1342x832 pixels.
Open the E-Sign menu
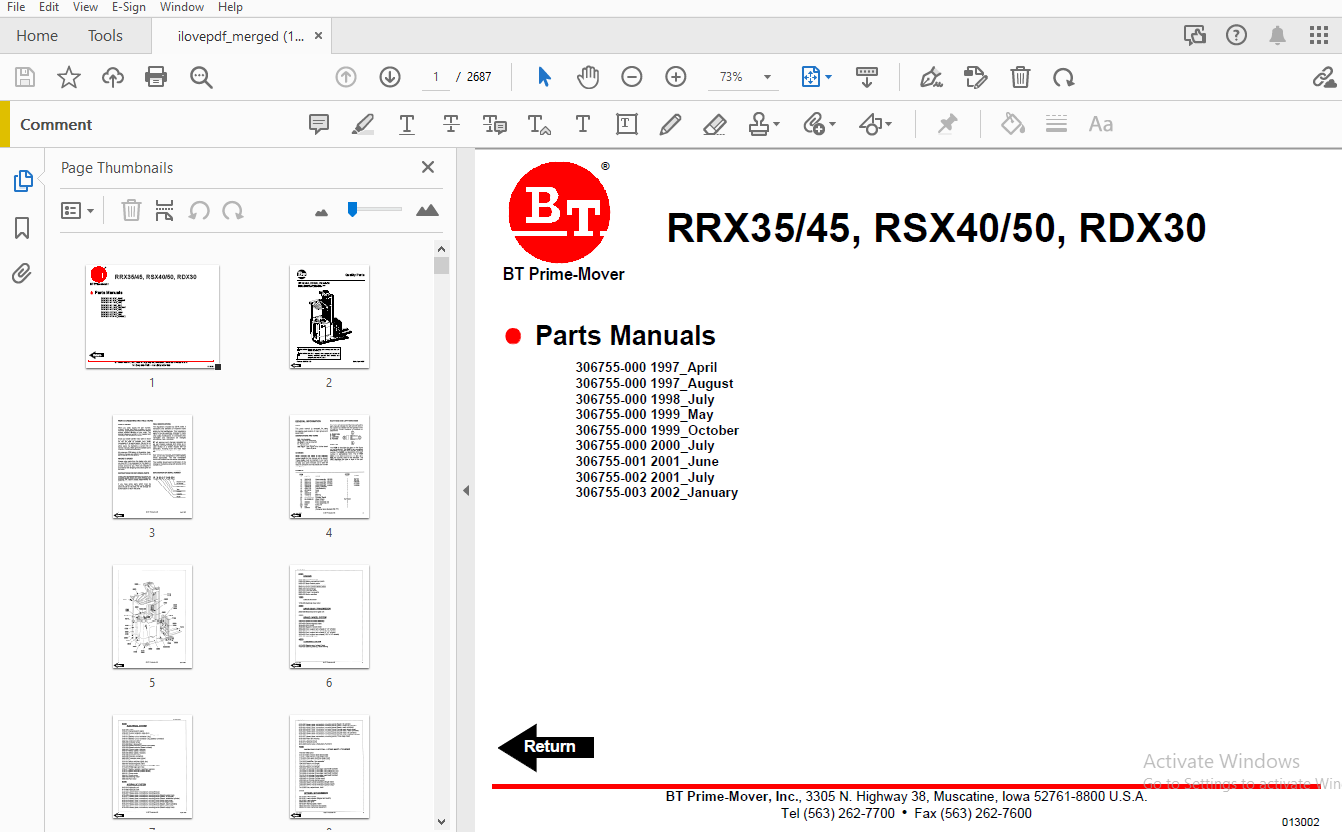pos(129,7)
